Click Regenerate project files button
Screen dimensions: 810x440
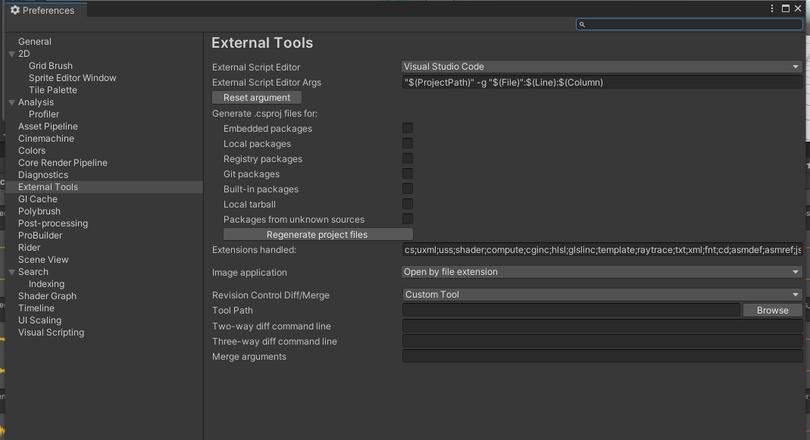(x=318, y=234)
